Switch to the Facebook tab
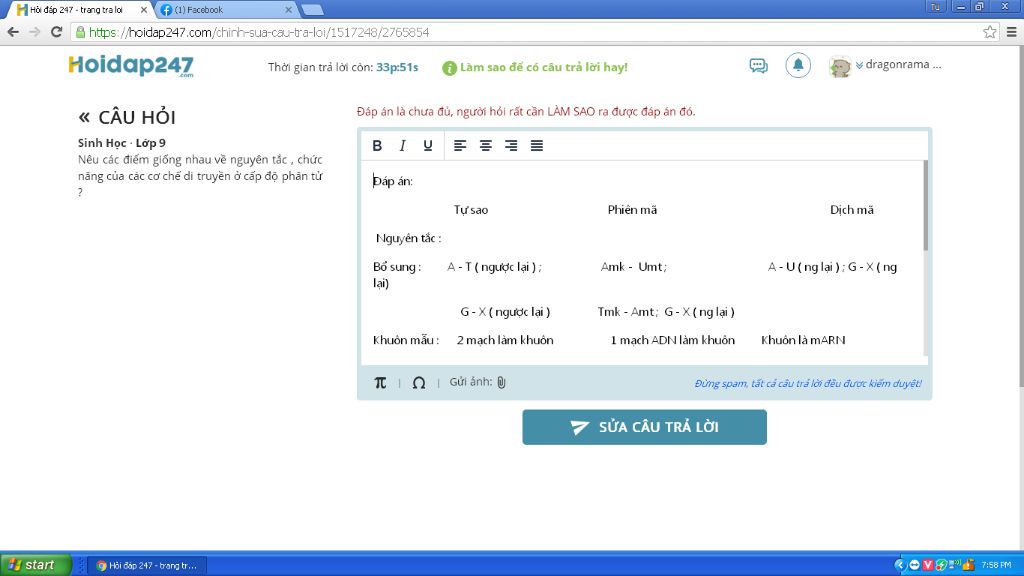The width and height of the screenshot is (1024, 576). [225, 10]
